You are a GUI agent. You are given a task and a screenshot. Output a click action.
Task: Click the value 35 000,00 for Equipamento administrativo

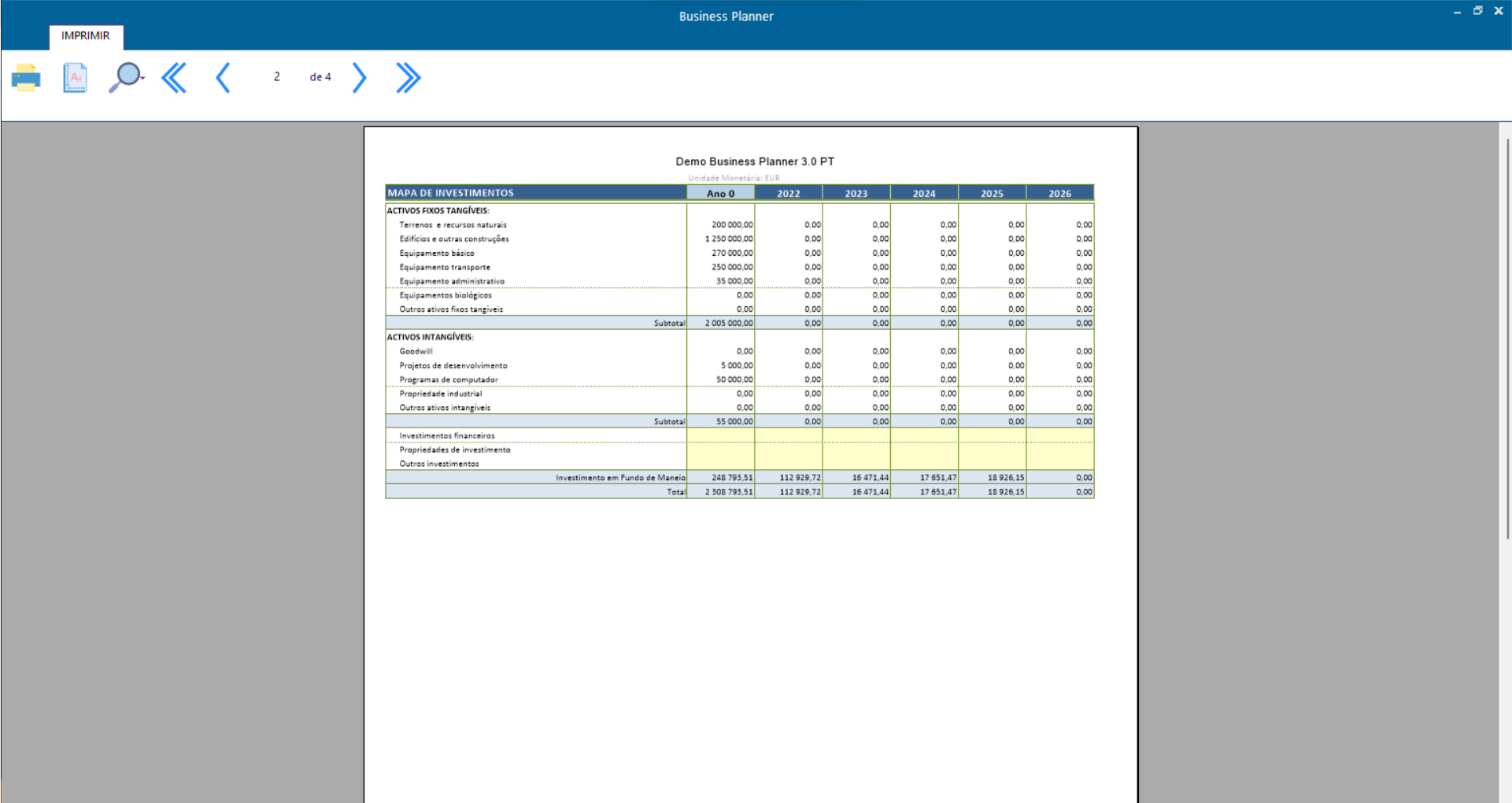(734, 281)
